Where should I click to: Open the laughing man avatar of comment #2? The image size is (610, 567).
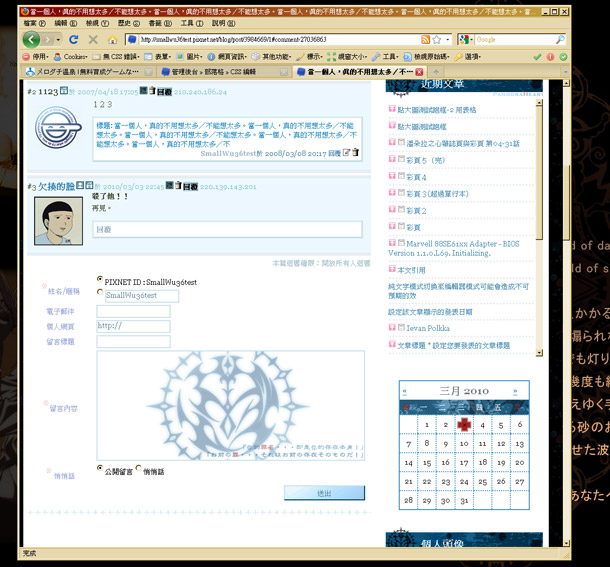(58, 127)
